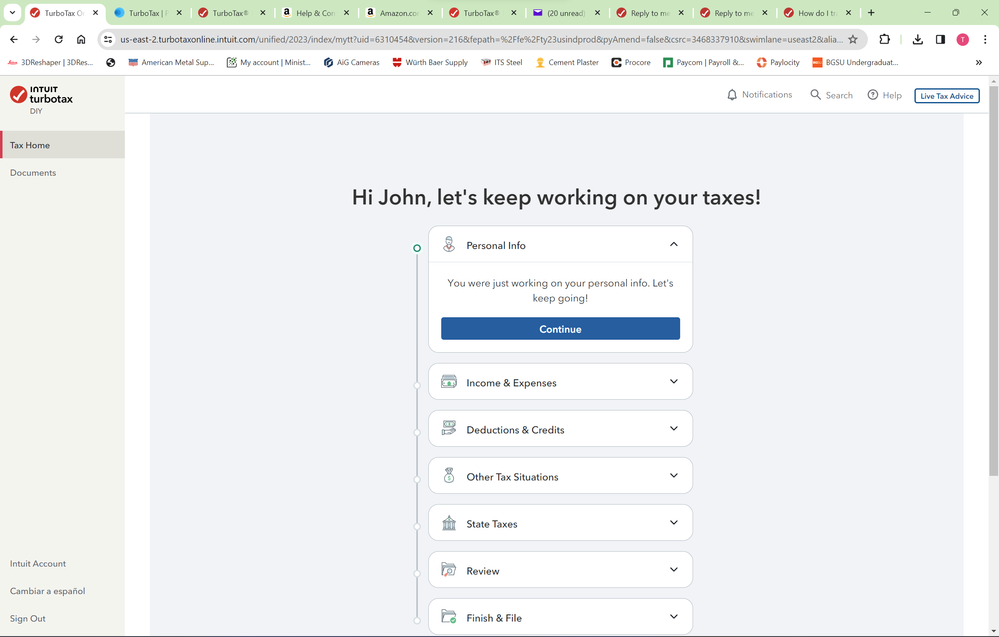This screenshot has width=999, height=637.
Task: Click the Notifications bell icon
Action: pyautogui.click(x=732, y=95)
